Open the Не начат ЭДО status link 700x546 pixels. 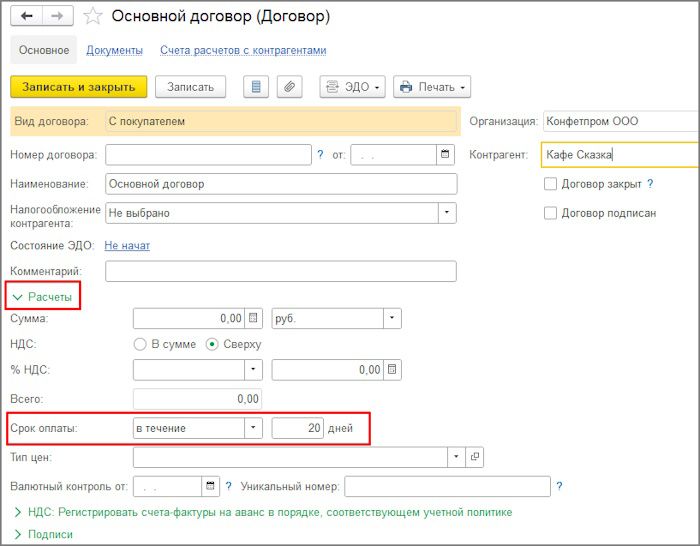[127, 245]
